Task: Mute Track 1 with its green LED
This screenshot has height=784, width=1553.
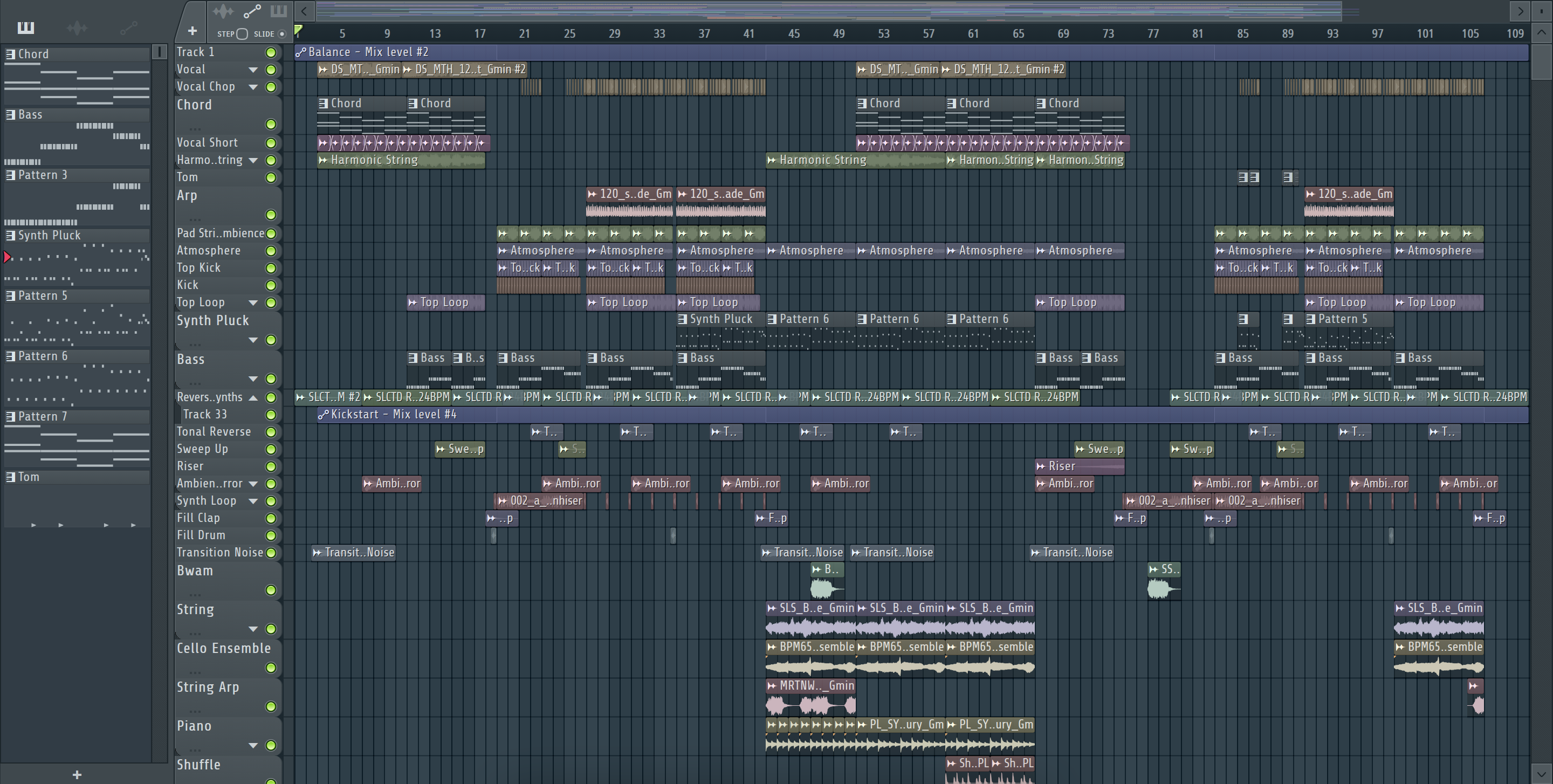Action: click(x=271, y=52)
